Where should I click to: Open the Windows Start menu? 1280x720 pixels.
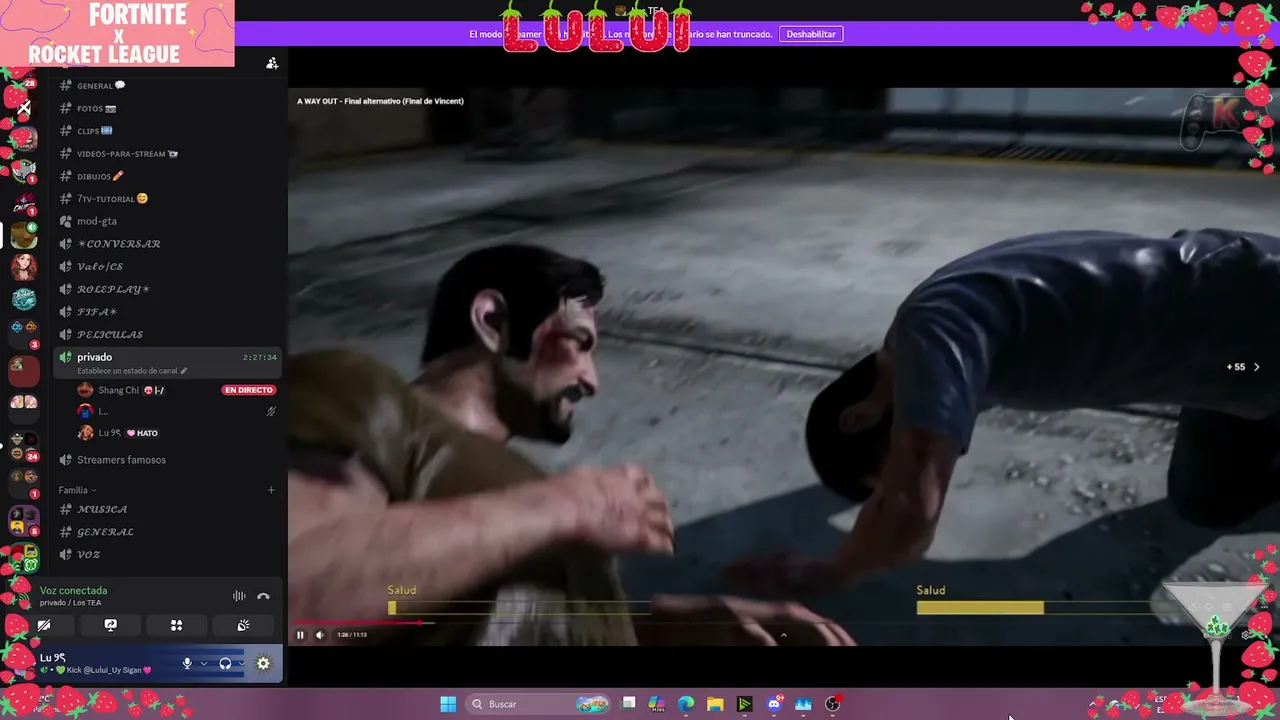pos(448,704)
